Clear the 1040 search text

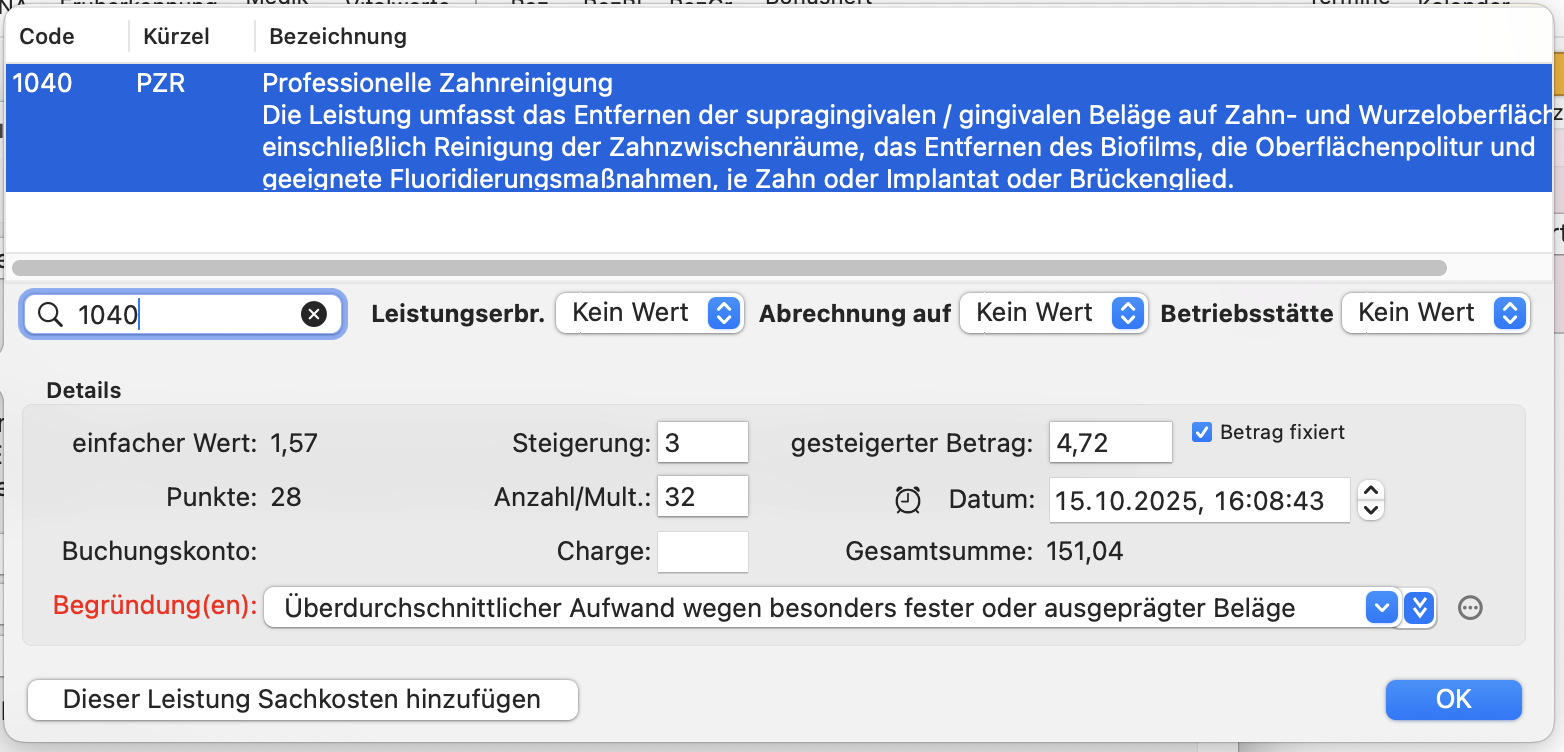314,315
